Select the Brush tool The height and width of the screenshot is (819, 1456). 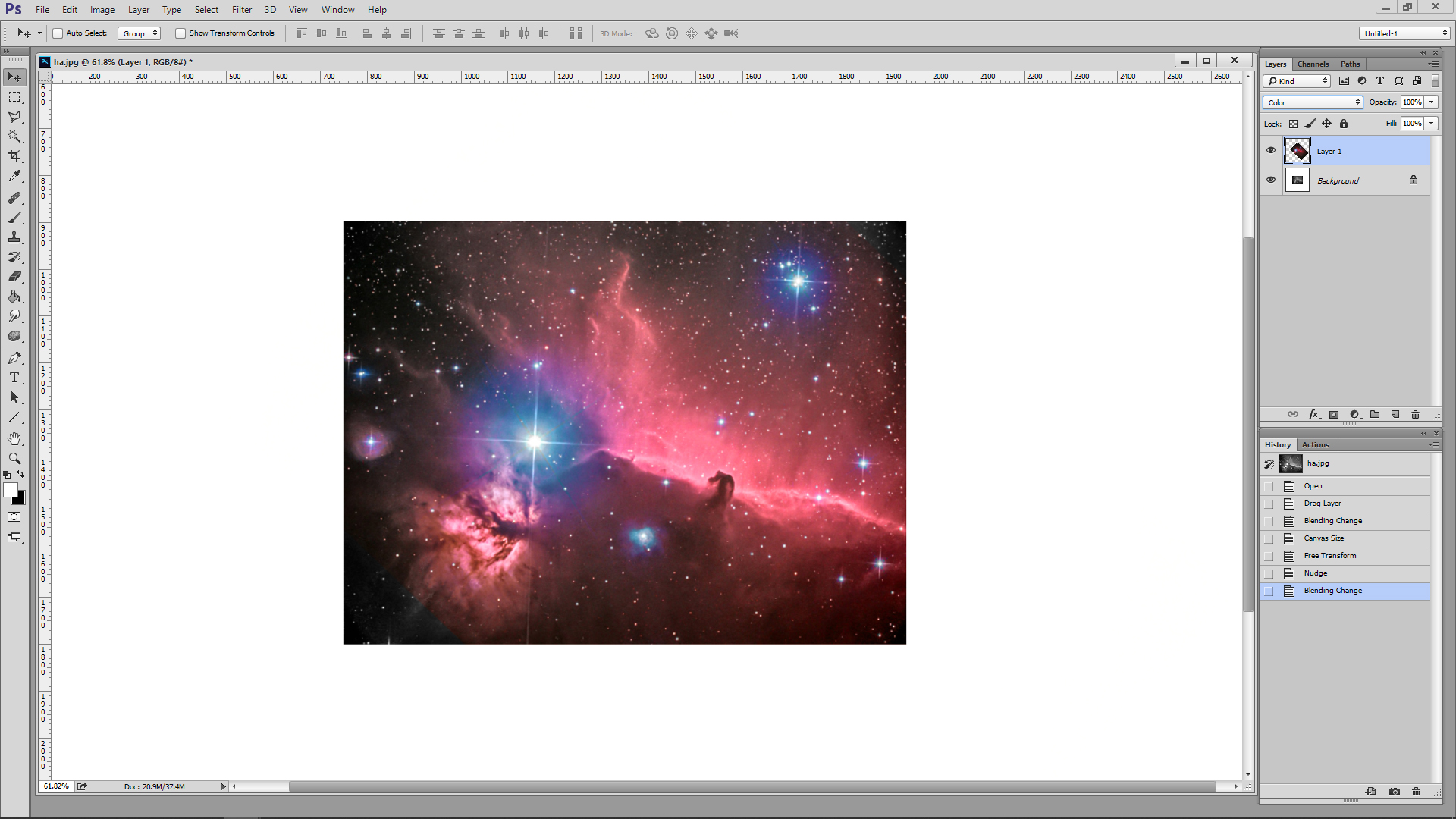14,218
